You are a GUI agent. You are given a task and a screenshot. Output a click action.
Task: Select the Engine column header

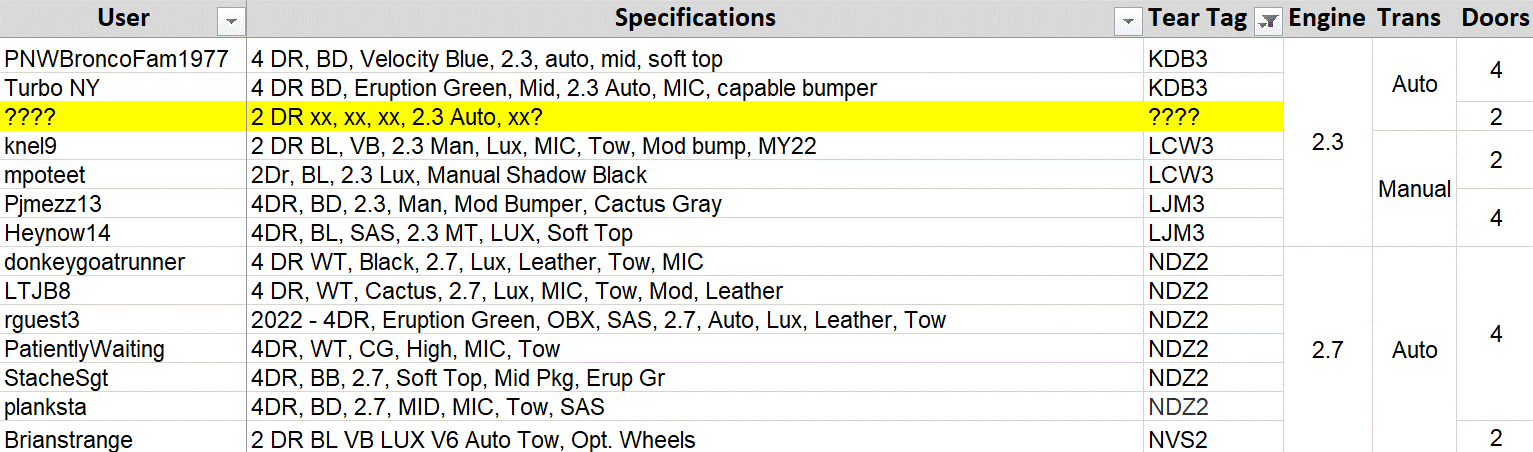click(x=1327, y=18)
